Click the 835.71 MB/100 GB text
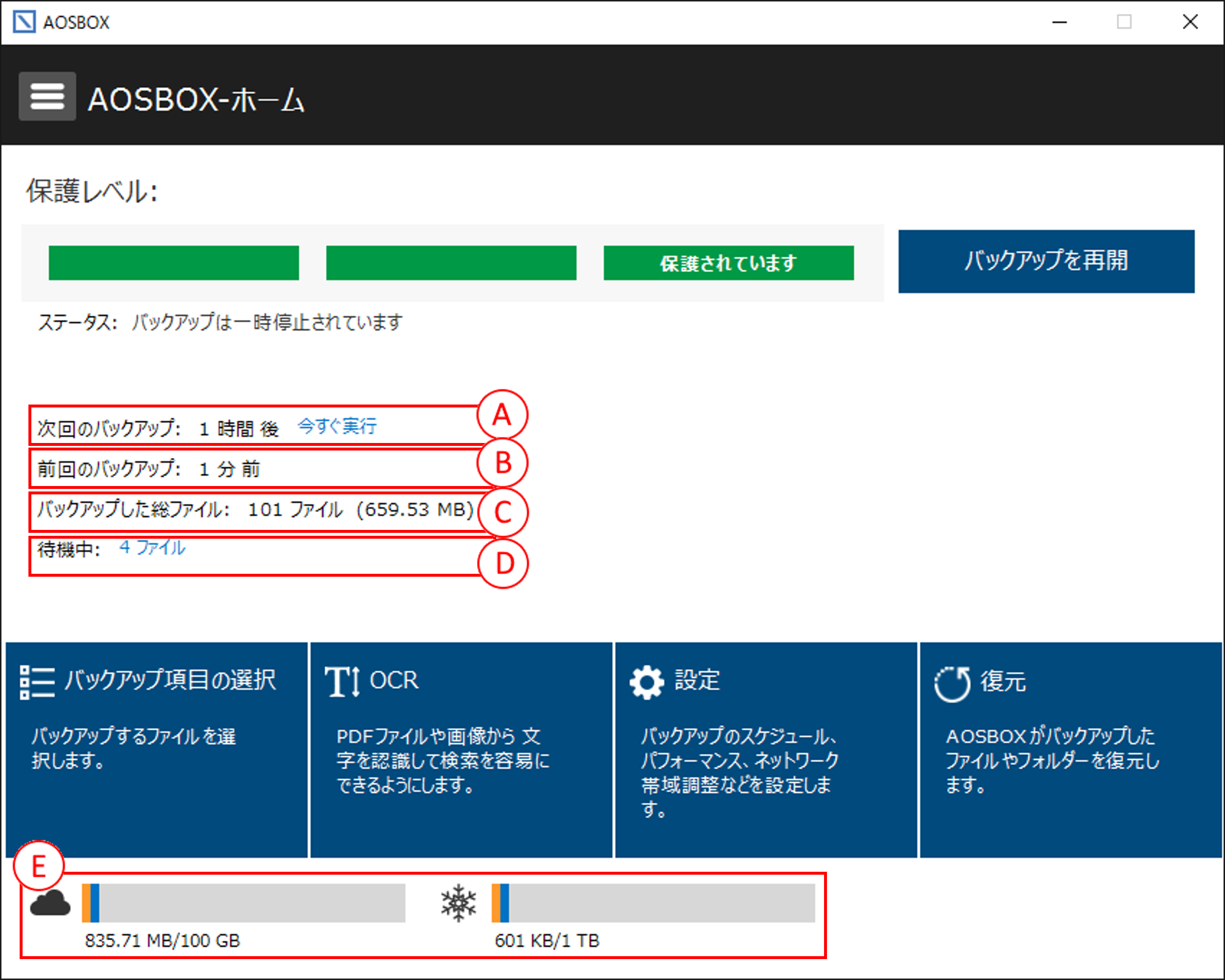 (x=163, y=941)
